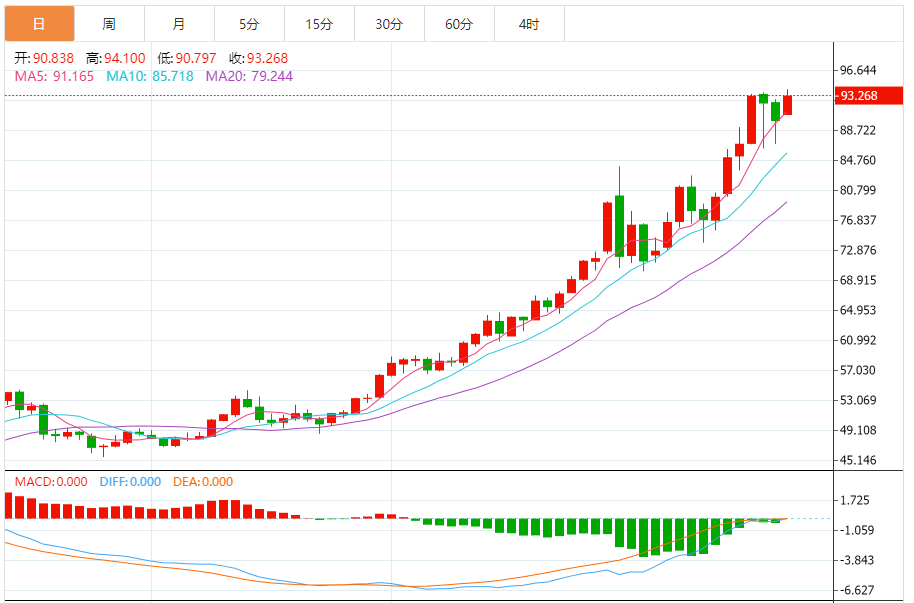Viewport: 914px width, 603px height.
Task: Click the MACD: 0.000 label
Action: coord(51,482)
